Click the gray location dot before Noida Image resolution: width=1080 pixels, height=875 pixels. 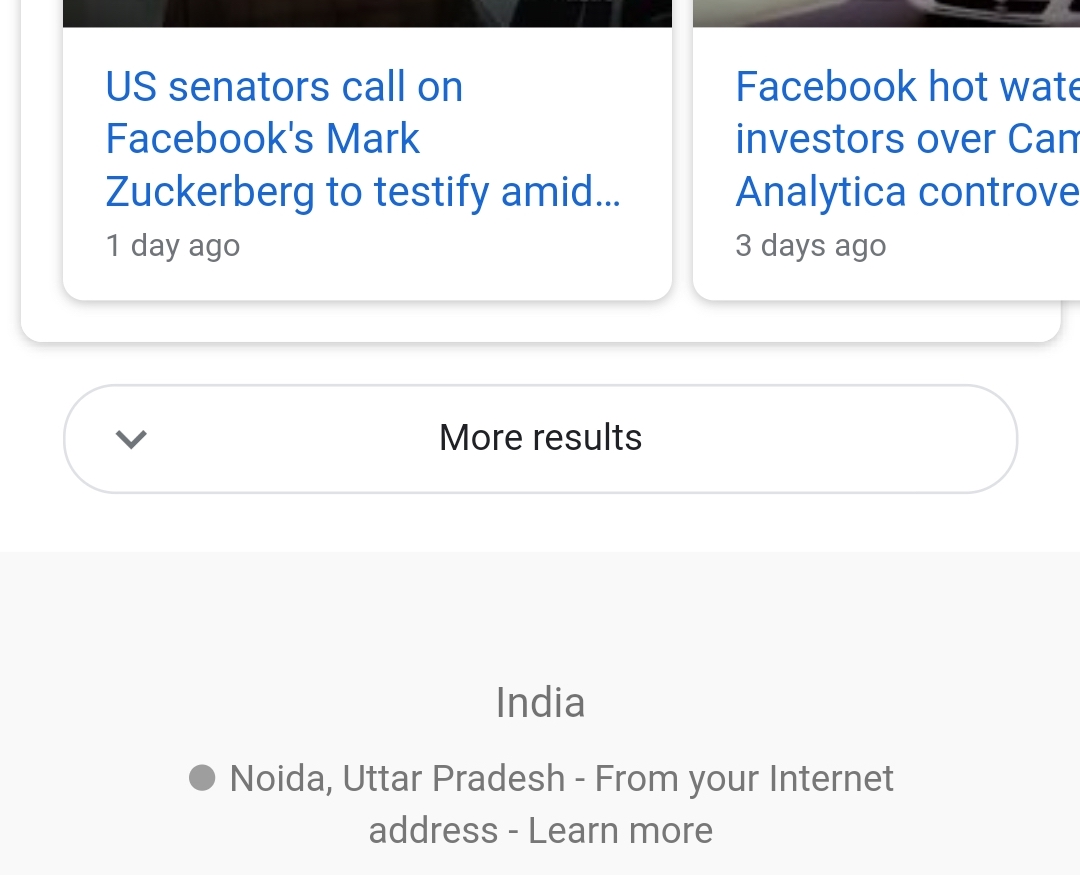tap(202, 778)
